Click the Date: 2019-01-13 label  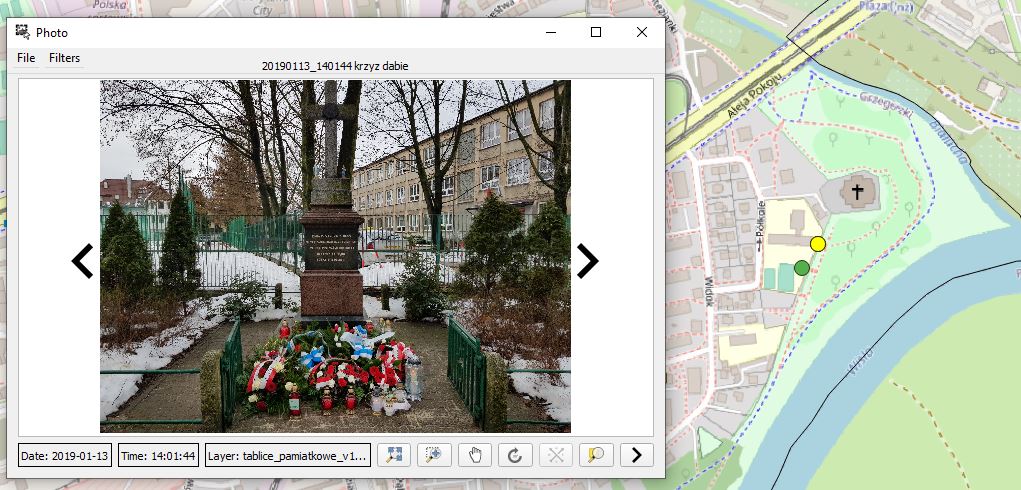click(65, 456)
